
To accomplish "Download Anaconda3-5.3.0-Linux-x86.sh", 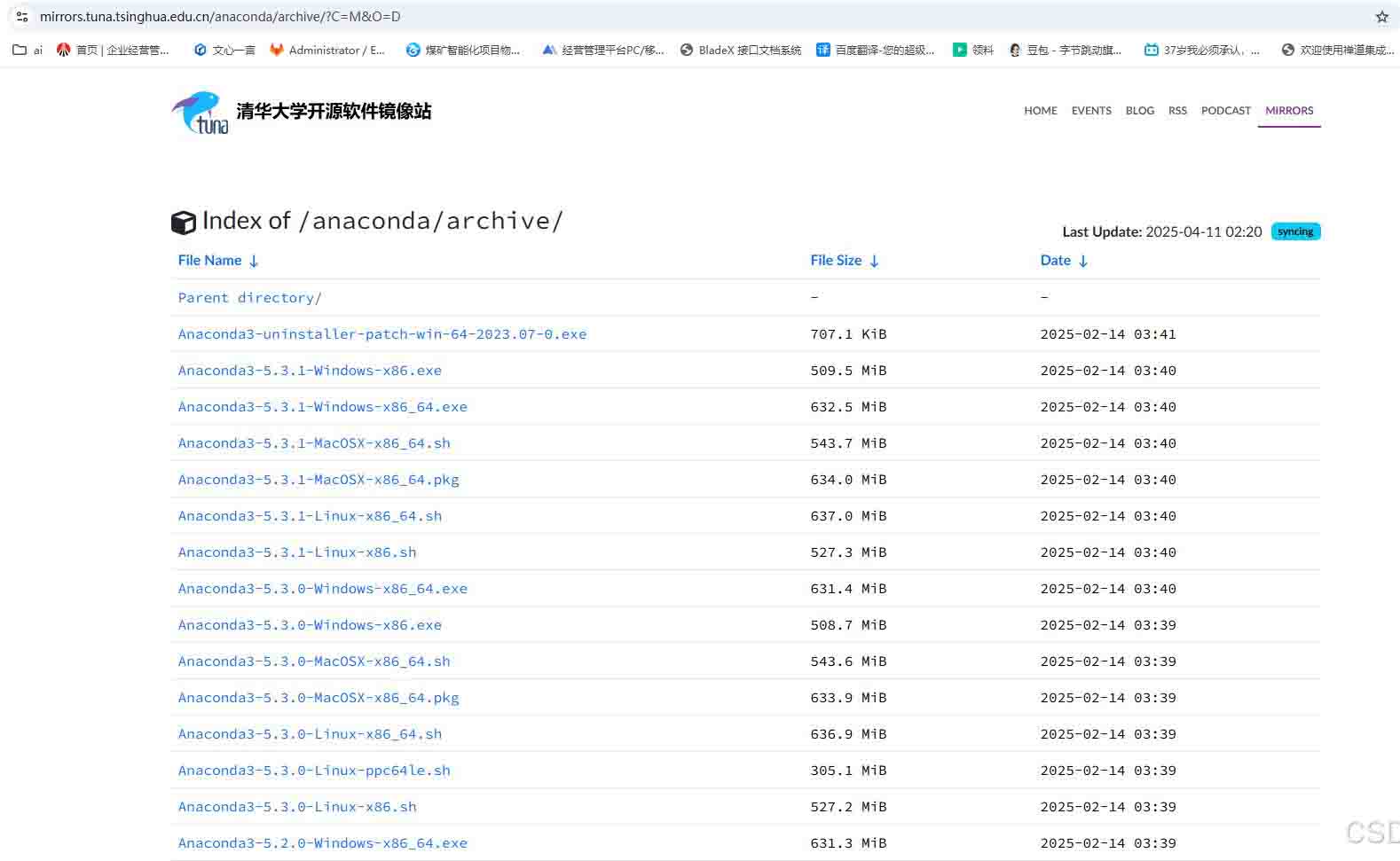I will tap(297, 807).
